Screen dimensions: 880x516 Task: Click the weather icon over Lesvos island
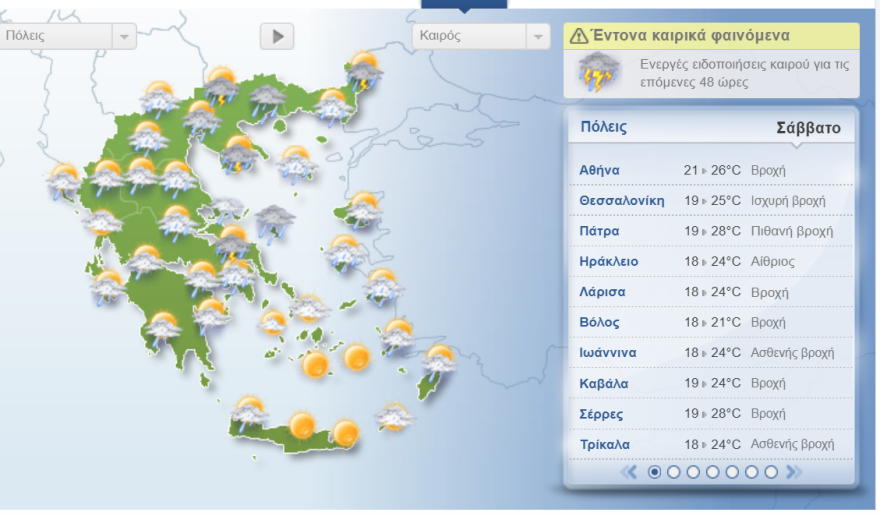pyautogui.click(x=362, y=208)
